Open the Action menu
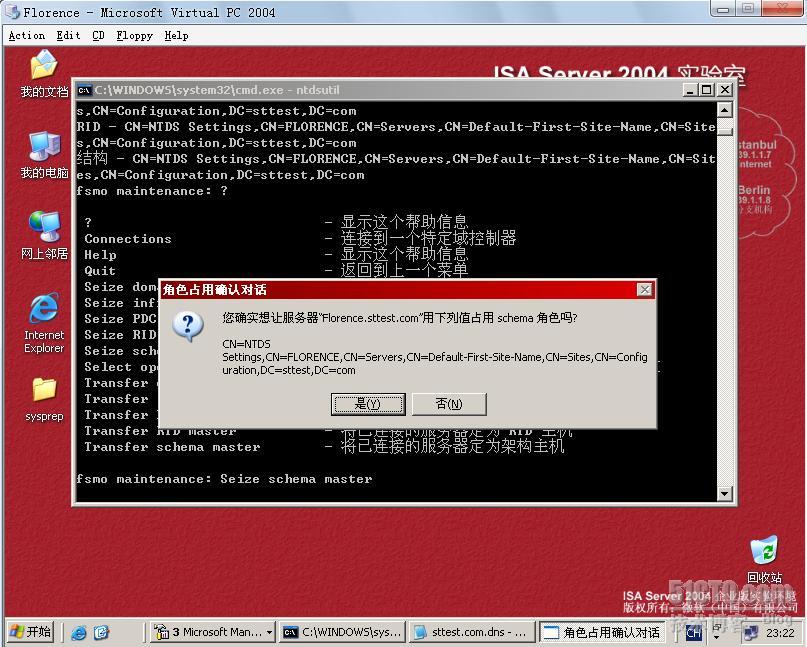Viewport: 807px width, 647px height. tap(27, 36)
